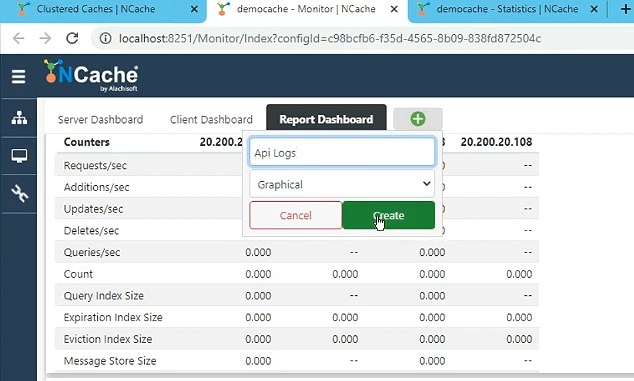Focus the dashboard name field with Api Logs
The image size is (634, 381).
click(x=342, y=152)
